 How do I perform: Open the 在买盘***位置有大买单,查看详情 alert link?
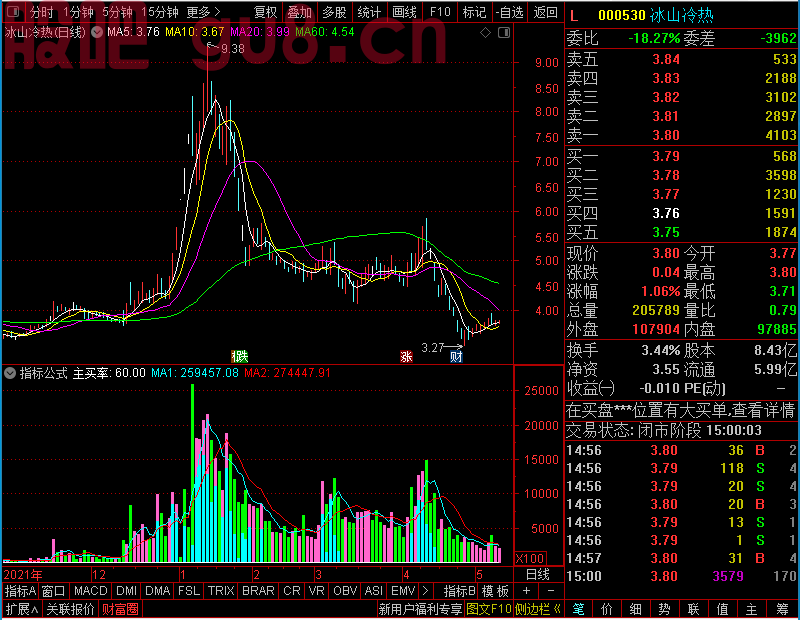[x=681, y=410]
